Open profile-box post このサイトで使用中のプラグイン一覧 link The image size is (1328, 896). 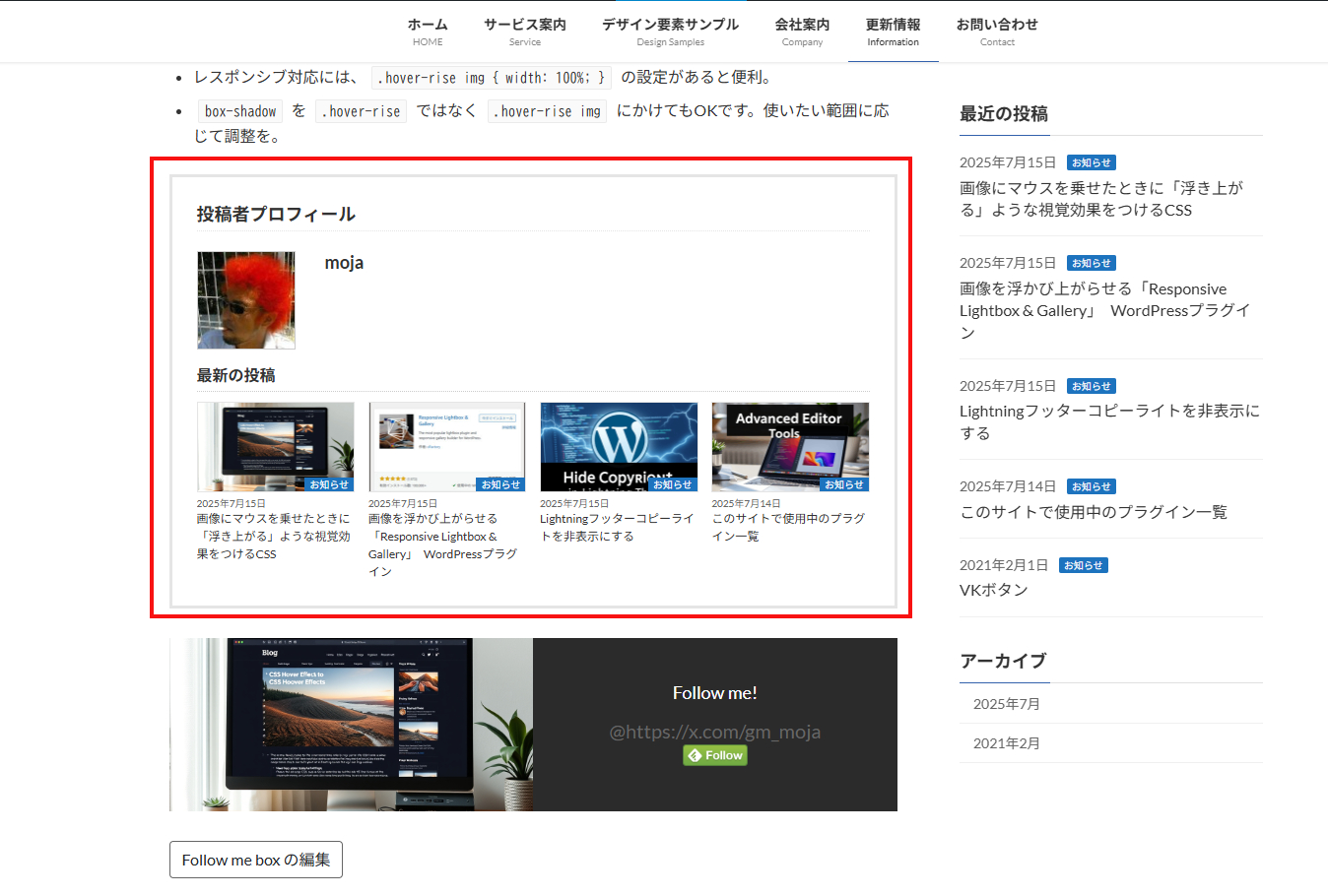click(x=788, y=528)
